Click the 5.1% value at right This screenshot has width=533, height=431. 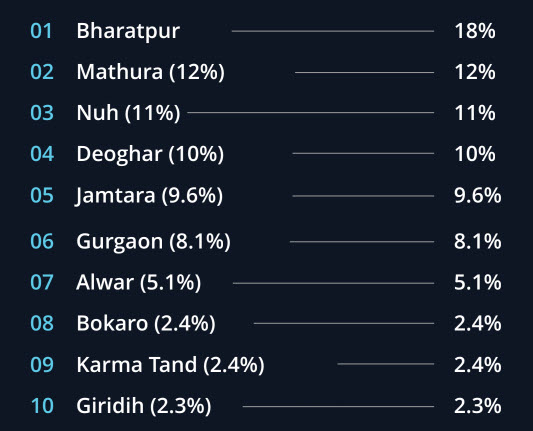click(x=478, y=282)
